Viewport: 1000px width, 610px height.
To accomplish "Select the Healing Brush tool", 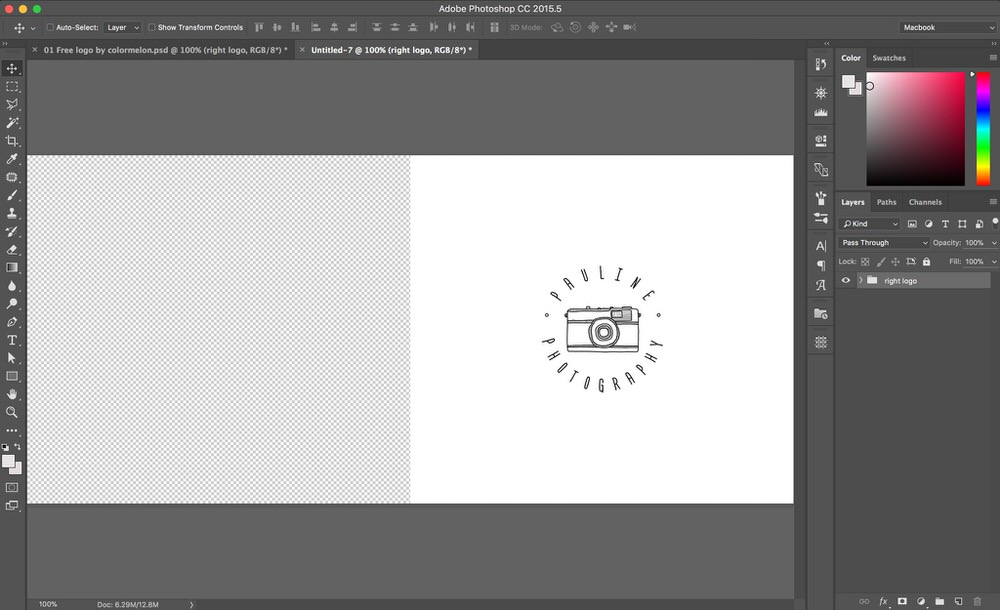I will pyautogui.click(x=11, y=177).
